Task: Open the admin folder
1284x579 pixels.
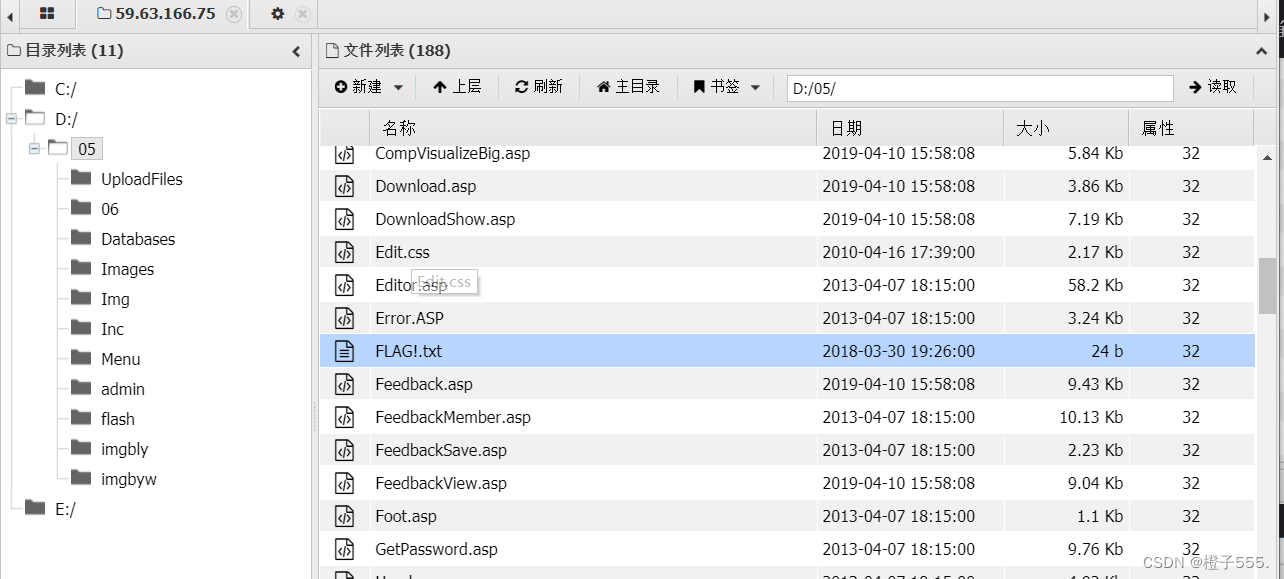Action: tap(122, 389)
